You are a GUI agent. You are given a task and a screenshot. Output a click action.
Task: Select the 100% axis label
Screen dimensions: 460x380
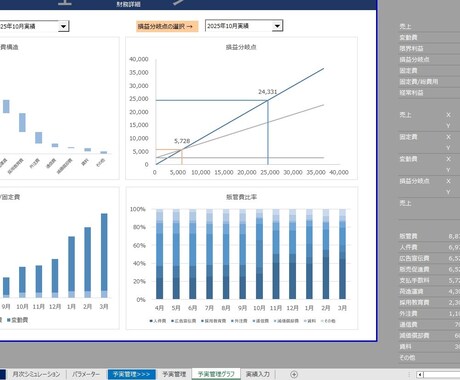point(138,209)
